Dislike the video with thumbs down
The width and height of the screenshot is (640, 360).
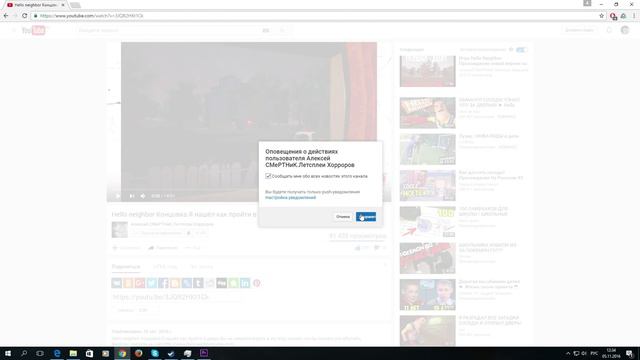[379, 248]
